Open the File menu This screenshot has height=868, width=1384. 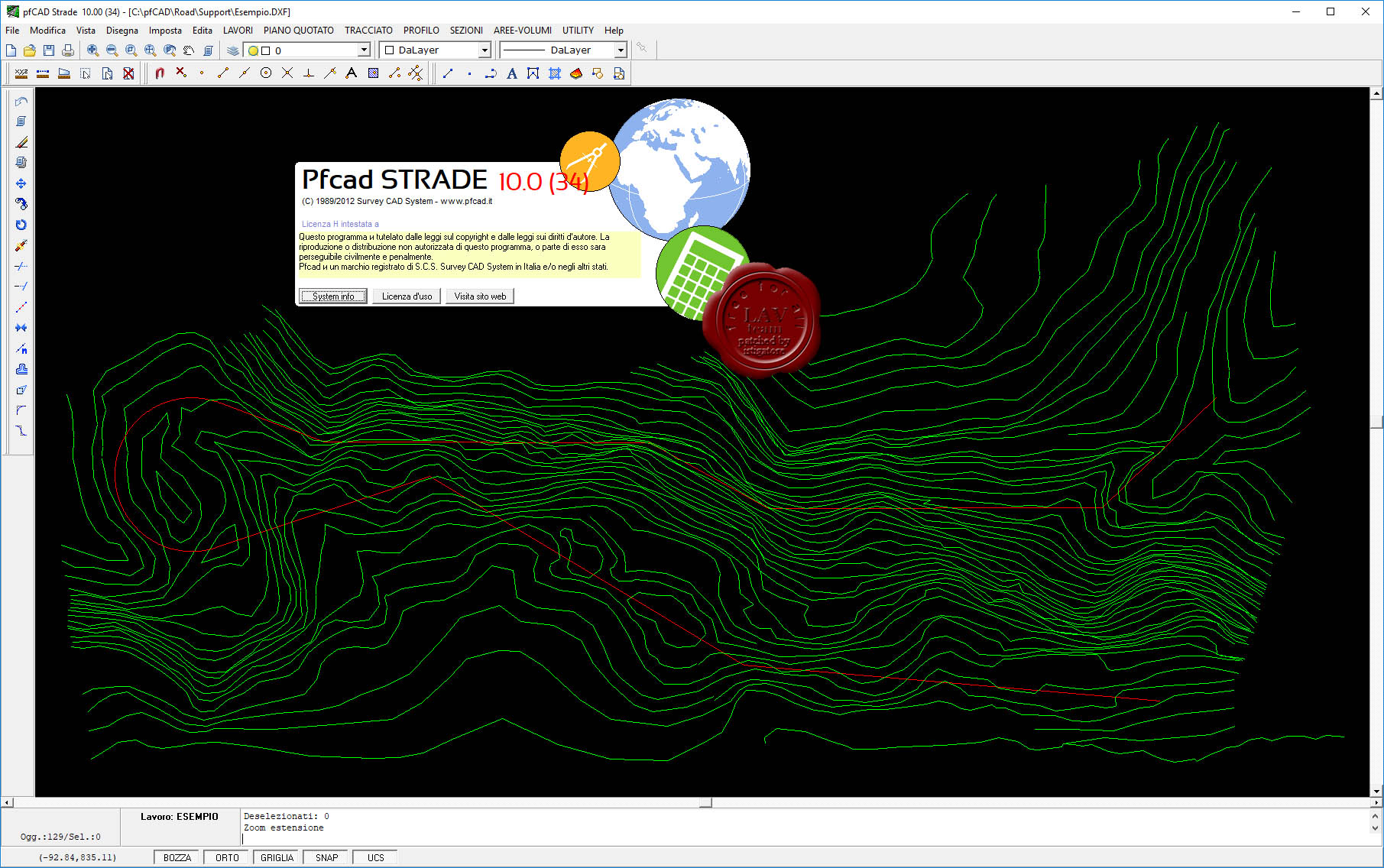pos(12,31)
